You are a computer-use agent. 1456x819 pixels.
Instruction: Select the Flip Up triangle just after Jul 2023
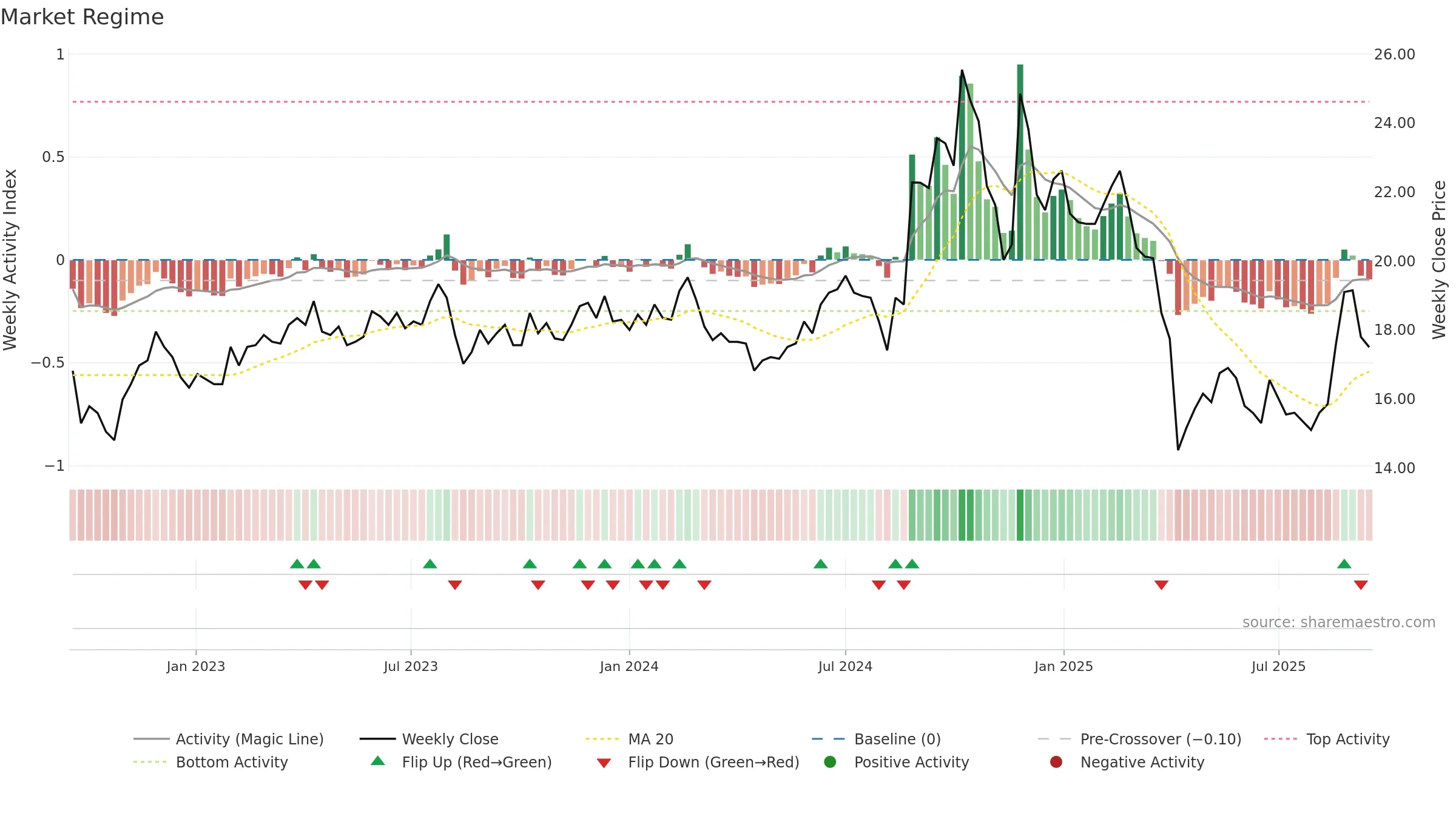430,564
